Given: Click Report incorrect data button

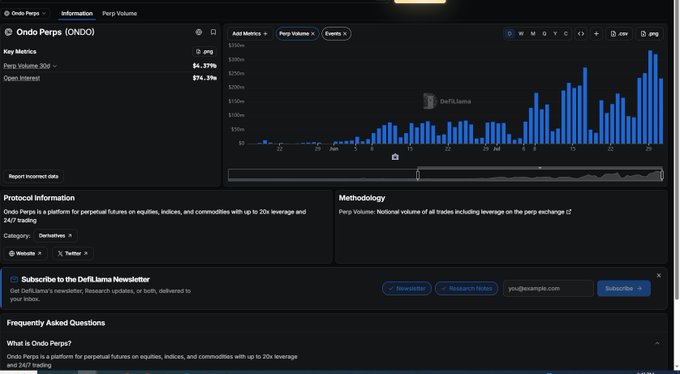Looking at the screenshot, I should point(33,177).
